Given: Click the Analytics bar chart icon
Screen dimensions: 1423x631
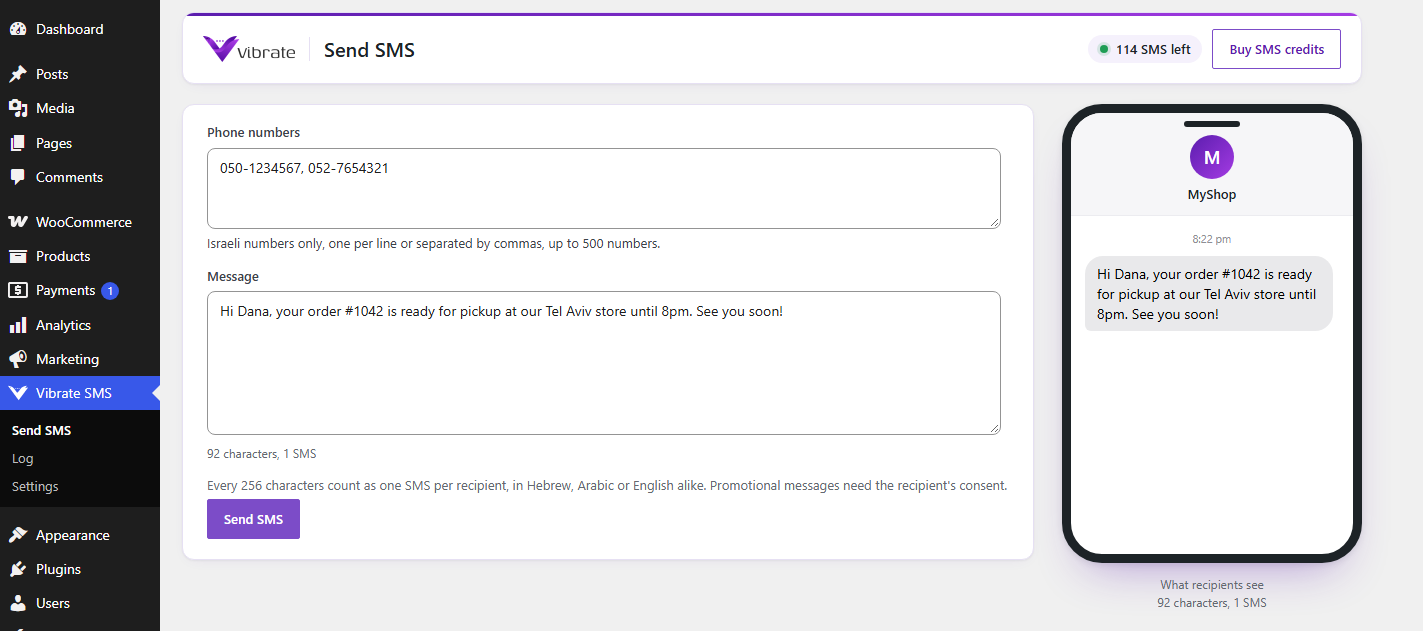Looking at the screenshot, I should pos(18,325).
